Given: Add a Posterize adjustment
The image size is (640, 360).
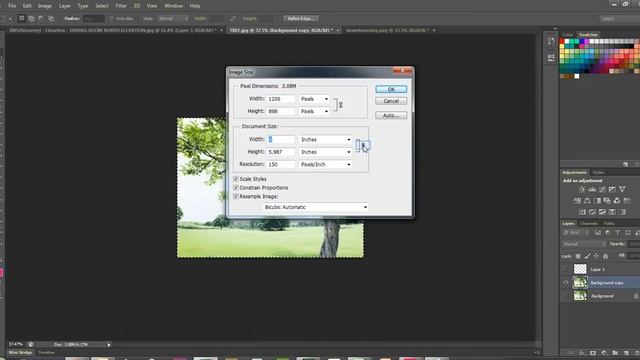Looking at the screenshot, I should point(592,212).
